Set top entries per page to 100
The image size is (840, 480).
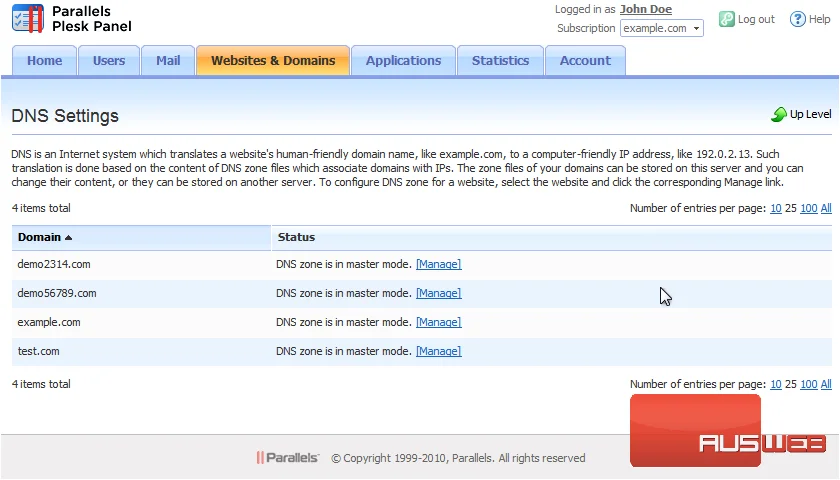pos(808,208)
